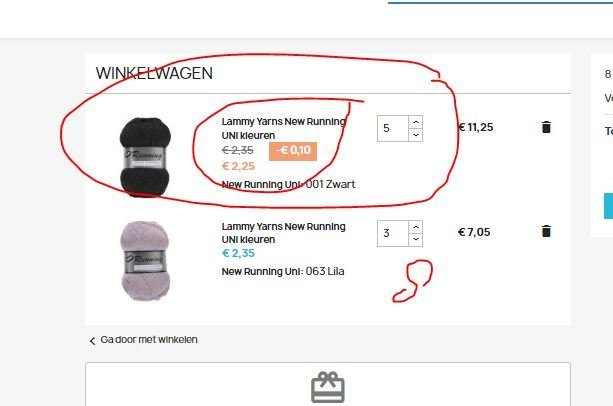
Task: Remove the 063 Lila yarn via trash icon
Action: click(546, 231)
